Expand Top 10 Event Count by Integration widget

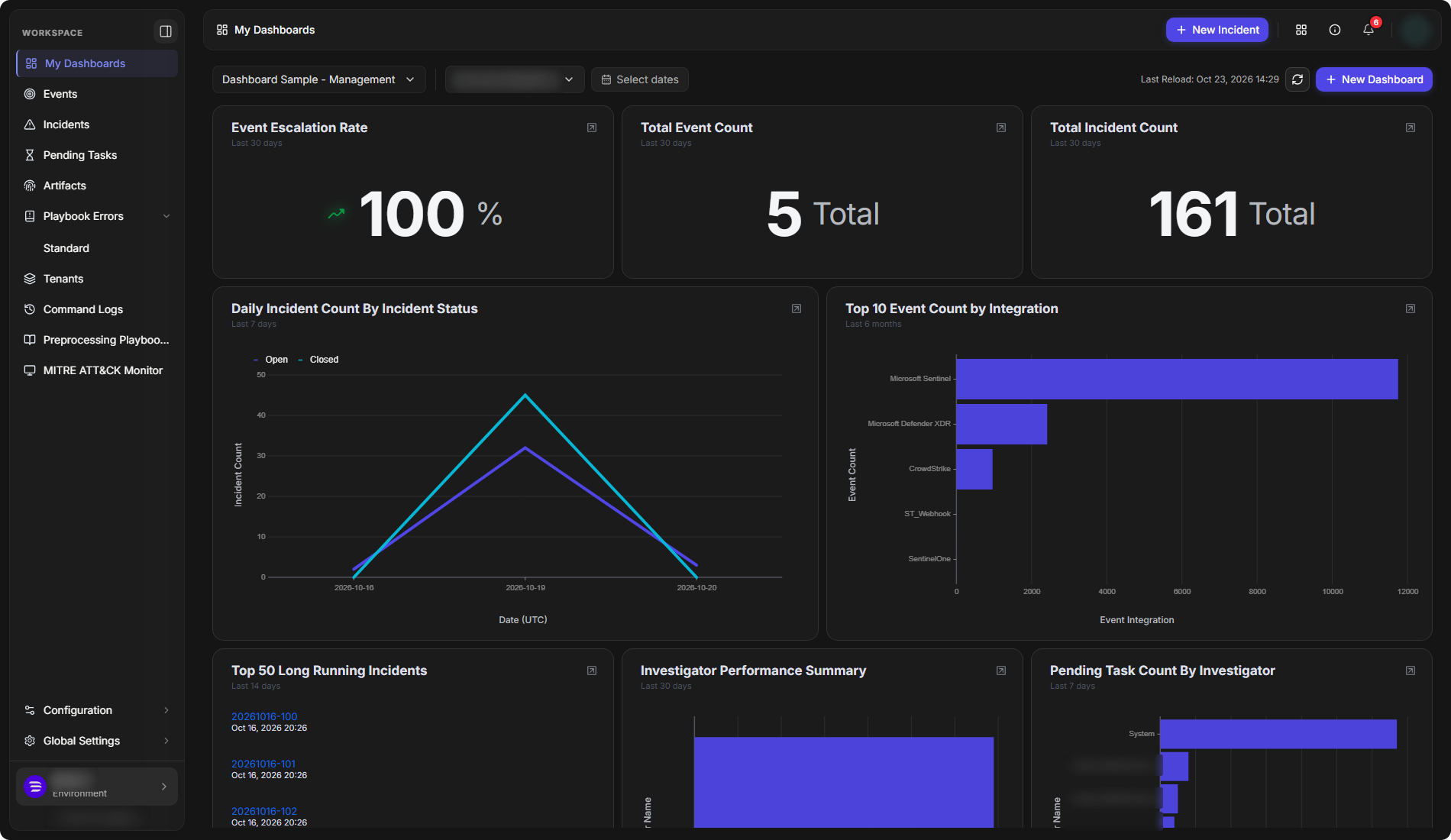(x=1411, y=309)
